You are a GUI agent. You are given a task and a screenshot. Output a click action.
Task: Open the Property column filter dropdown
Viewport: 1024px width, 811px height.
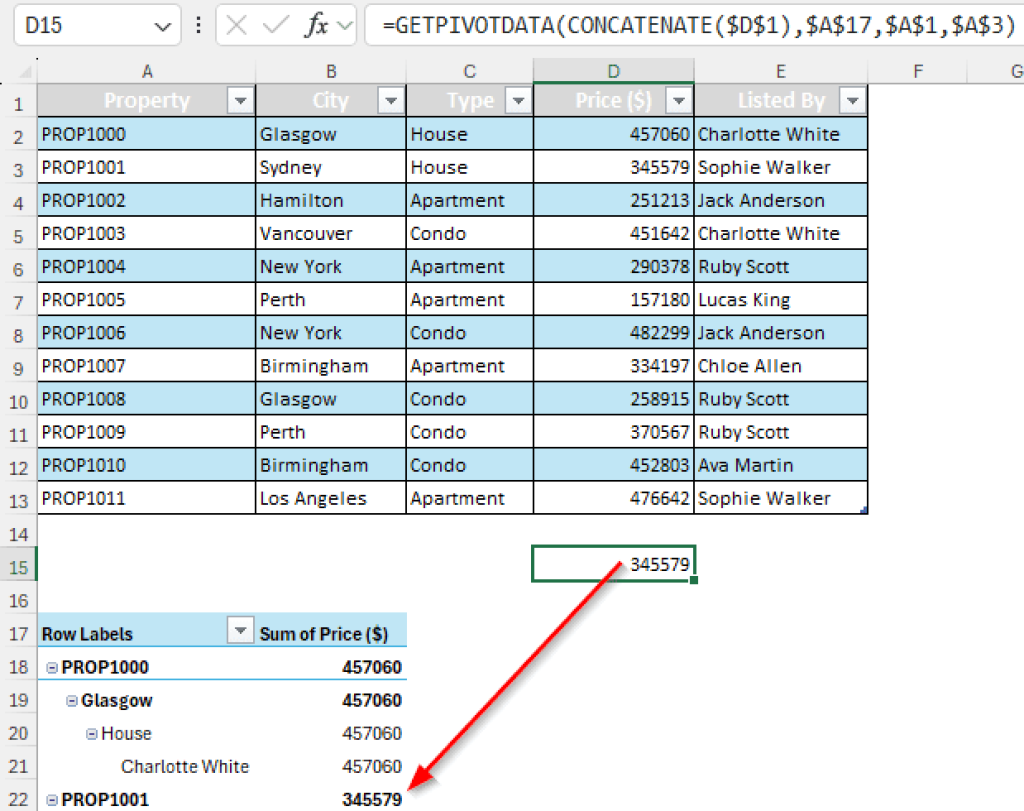pyautogui.click(x=241, y=101)
